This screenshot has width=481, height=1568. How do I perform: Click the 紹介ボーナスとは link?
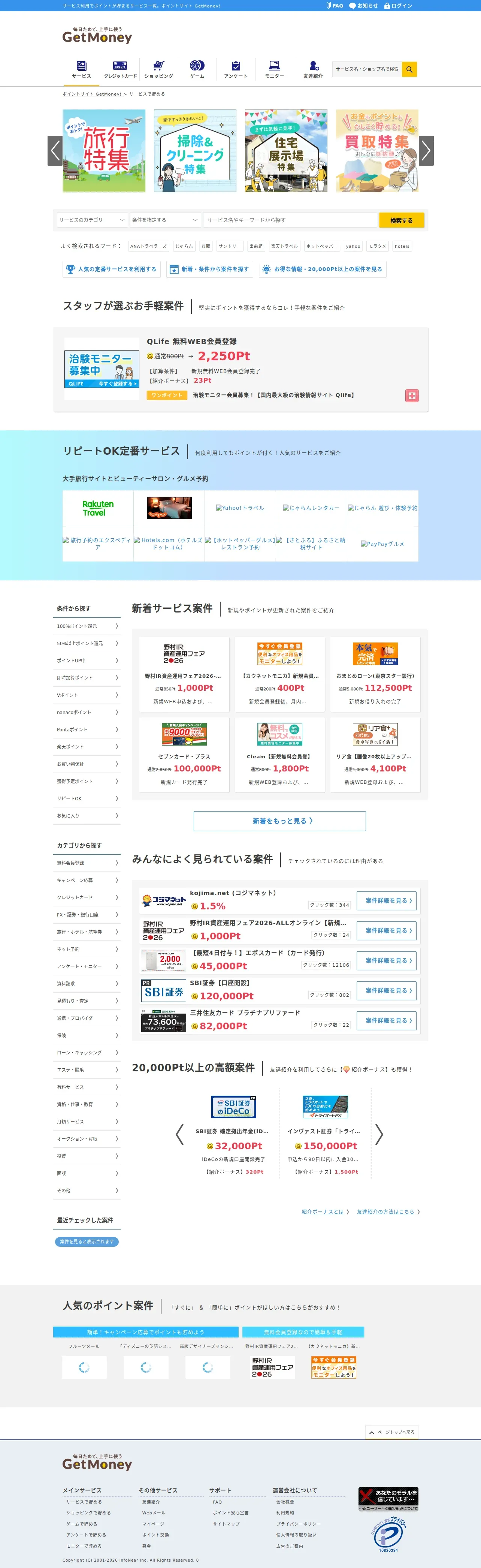pos(323,1212)
